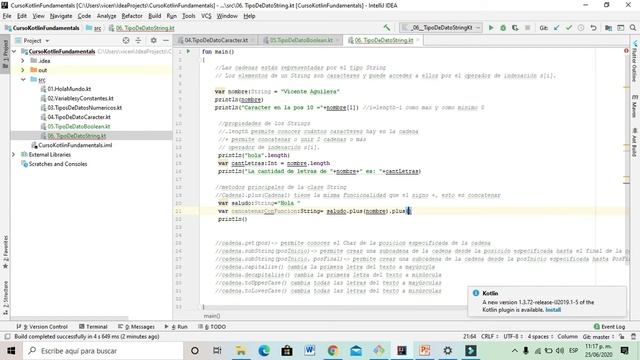Show Git history clock icon

click(581, 28)
